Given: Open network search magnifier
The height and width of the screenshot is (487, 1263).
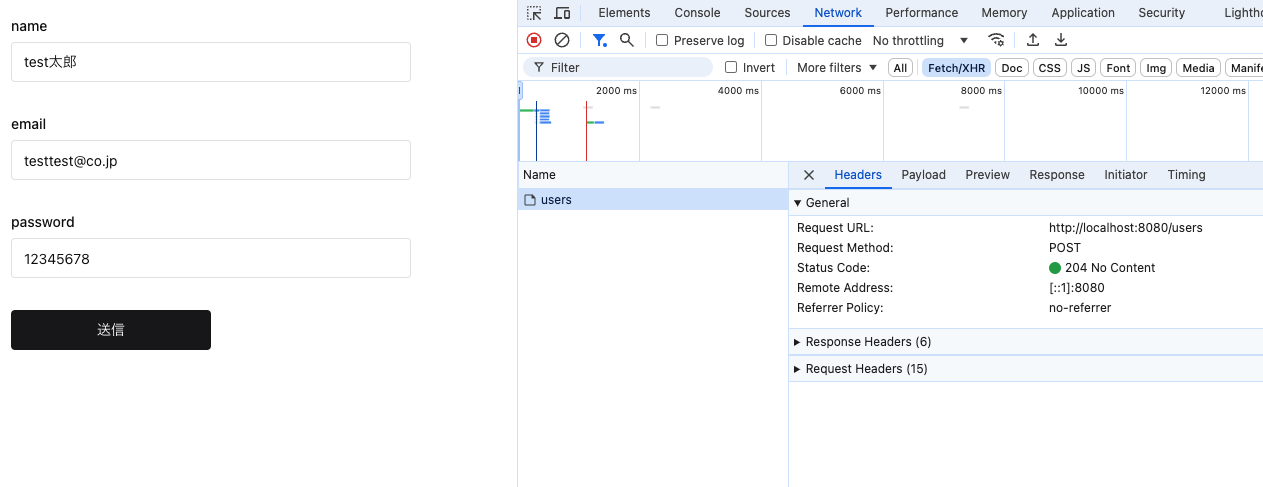Looking at the screenshot, I should [627, 40].
